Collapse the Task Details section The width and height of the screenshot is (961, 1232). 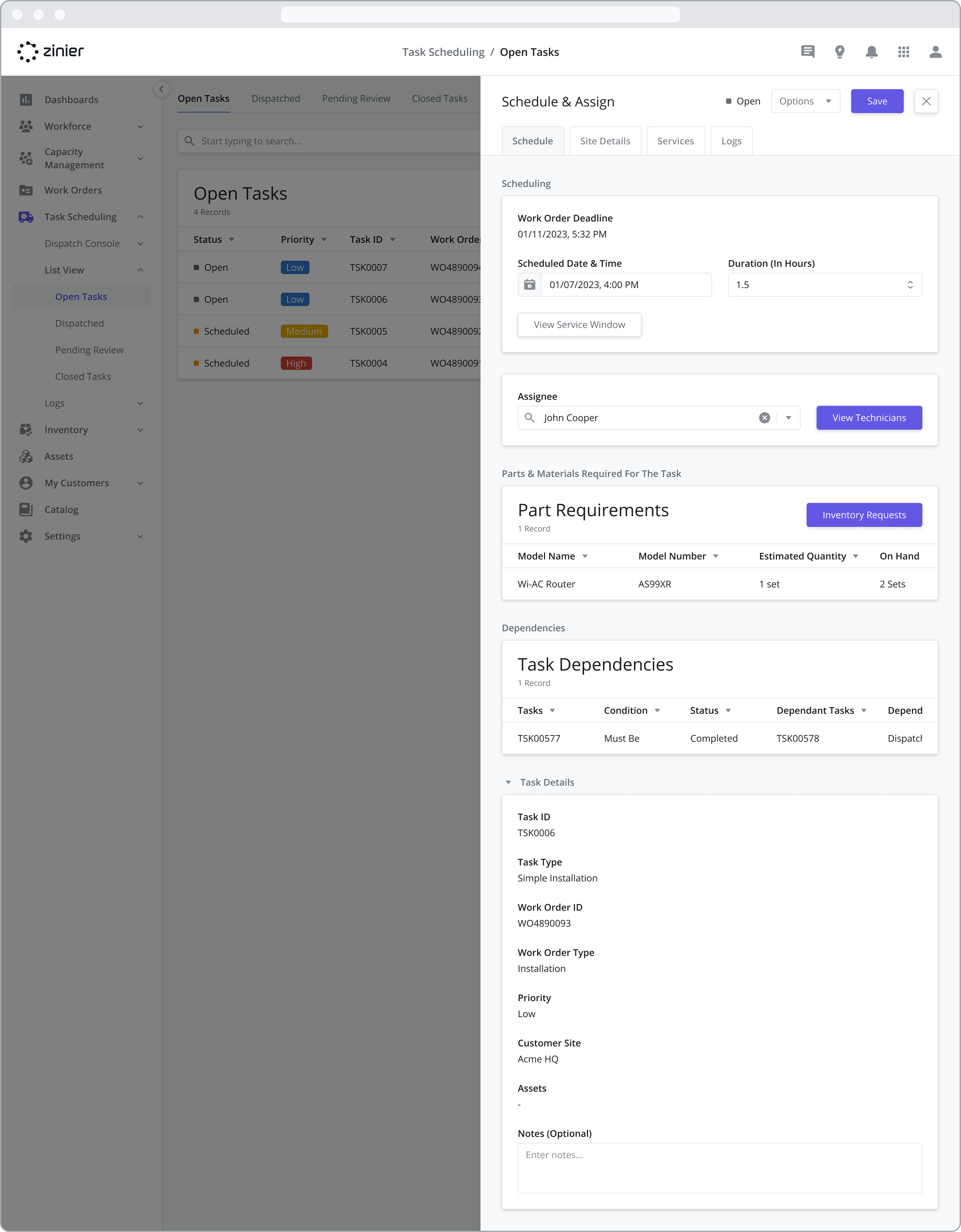click(508, 782)
